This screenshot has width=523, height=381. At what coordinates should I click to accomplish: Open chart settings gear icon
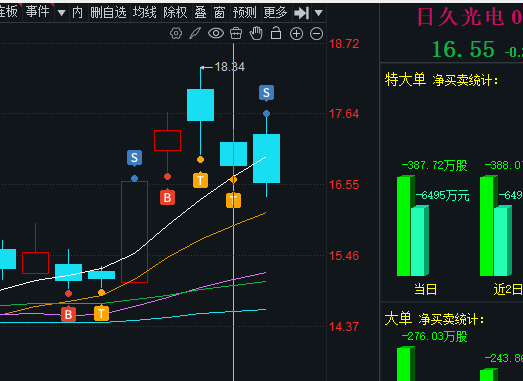[x=176, y=33]
